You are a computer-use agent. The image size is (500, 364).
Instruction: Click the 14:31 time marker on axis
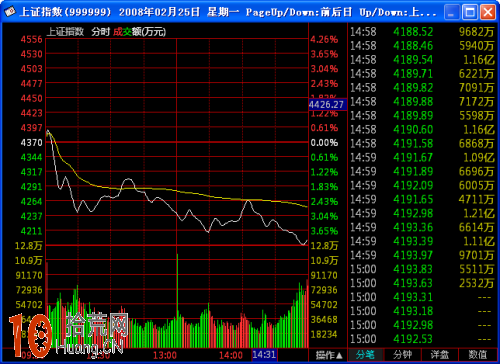click(264, 355)
